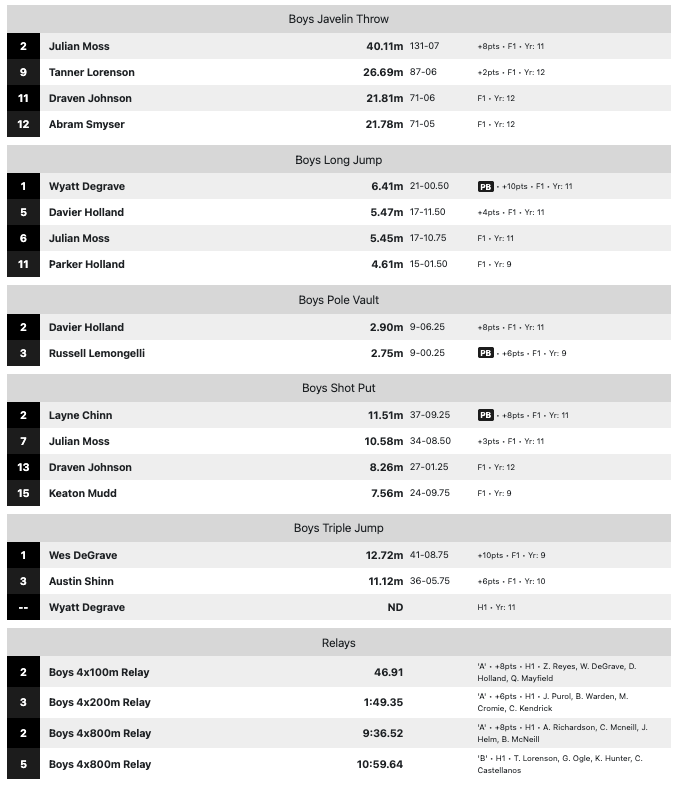Image resolution: width=678 pixels, height=786 pixels.
Task: Click the PB badge in Layne Chinn's row
Action: (x=486, y=415)
